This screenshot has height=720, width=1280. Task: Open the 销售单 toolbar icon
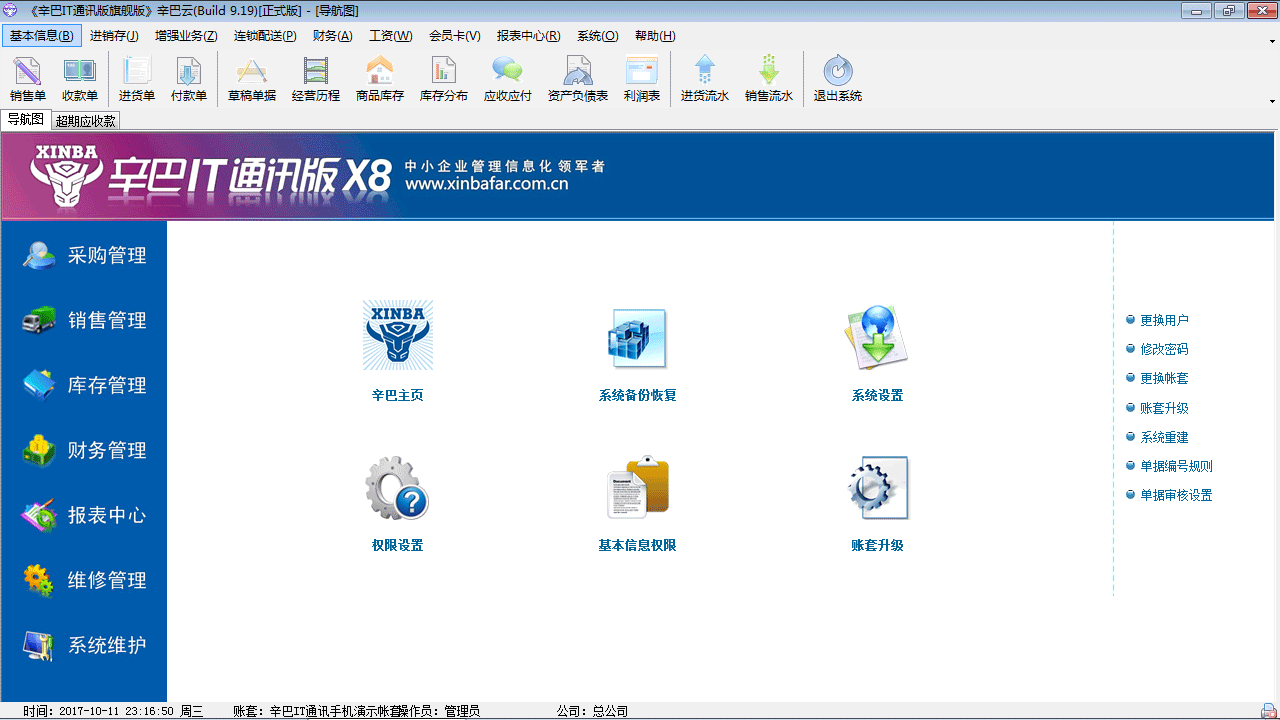click(x=28, y=79)
